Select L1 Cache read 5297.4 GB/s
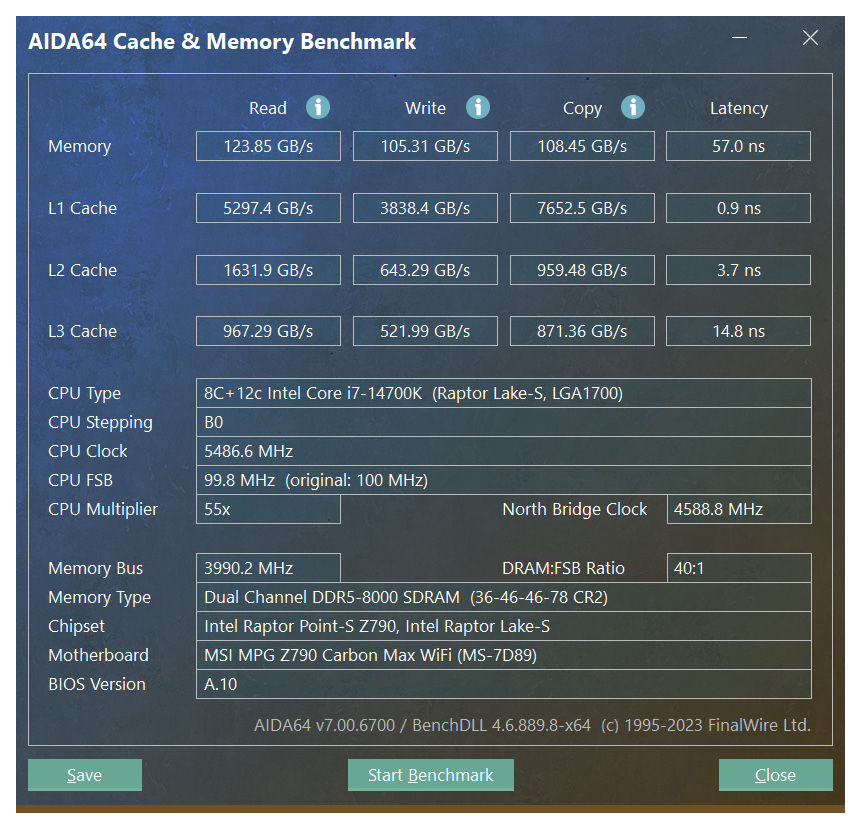Image resolution: width=860 pixels, height=823 pixels. click(x=268, y=208)
